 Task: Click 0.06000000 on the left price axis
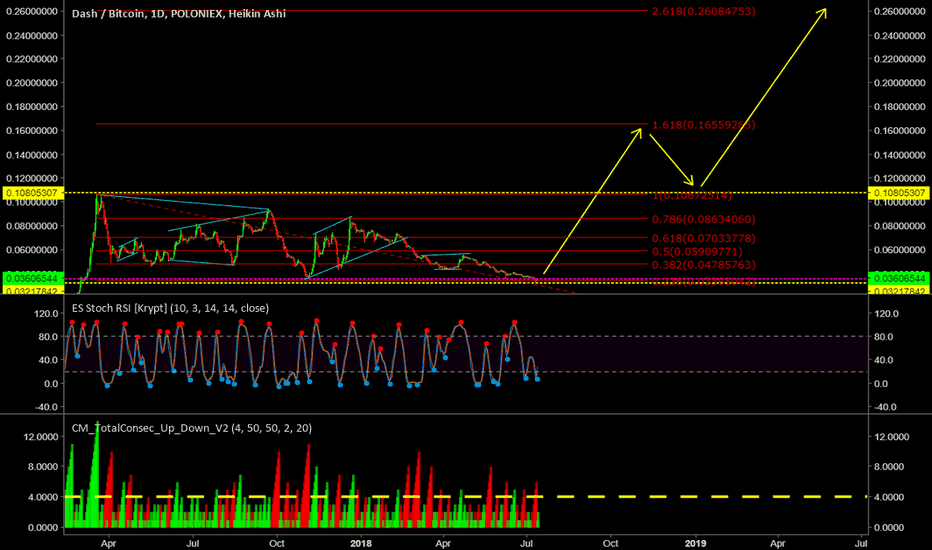click(32, 250)
